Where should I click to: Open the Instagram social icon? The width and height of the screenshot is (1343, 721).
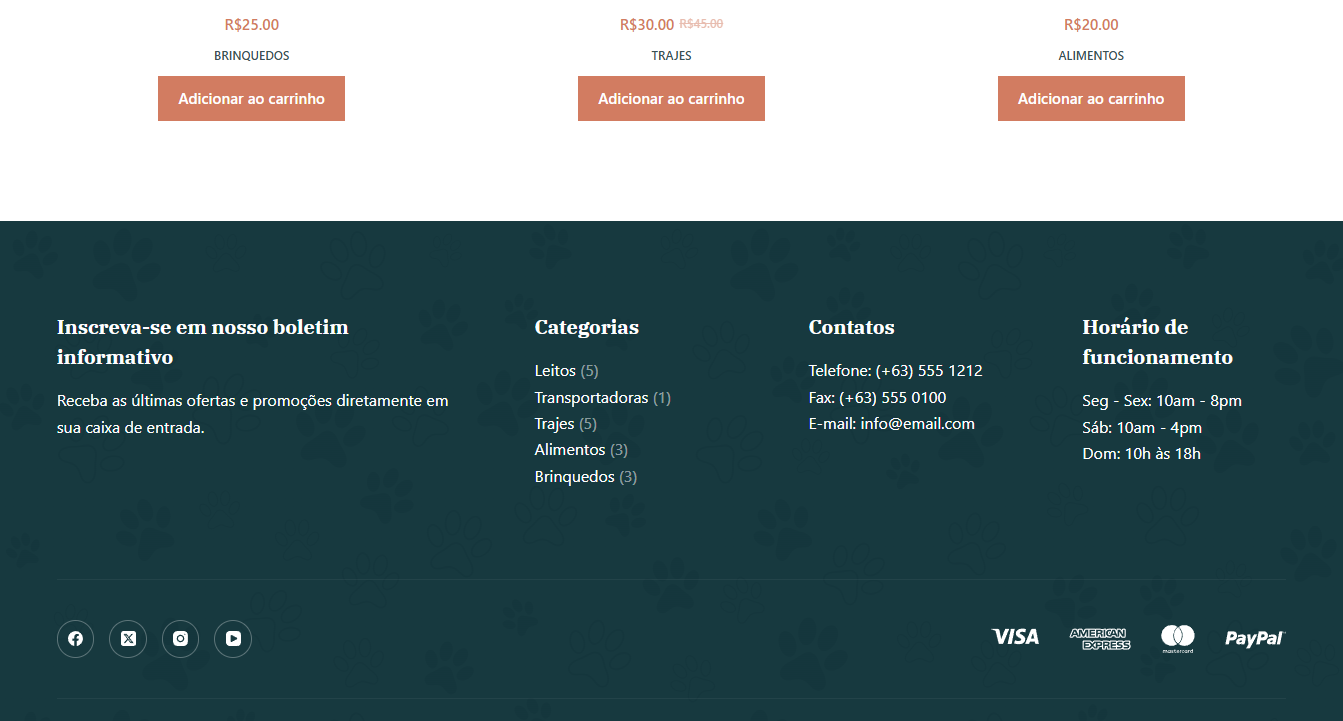[x=180, y=639]
